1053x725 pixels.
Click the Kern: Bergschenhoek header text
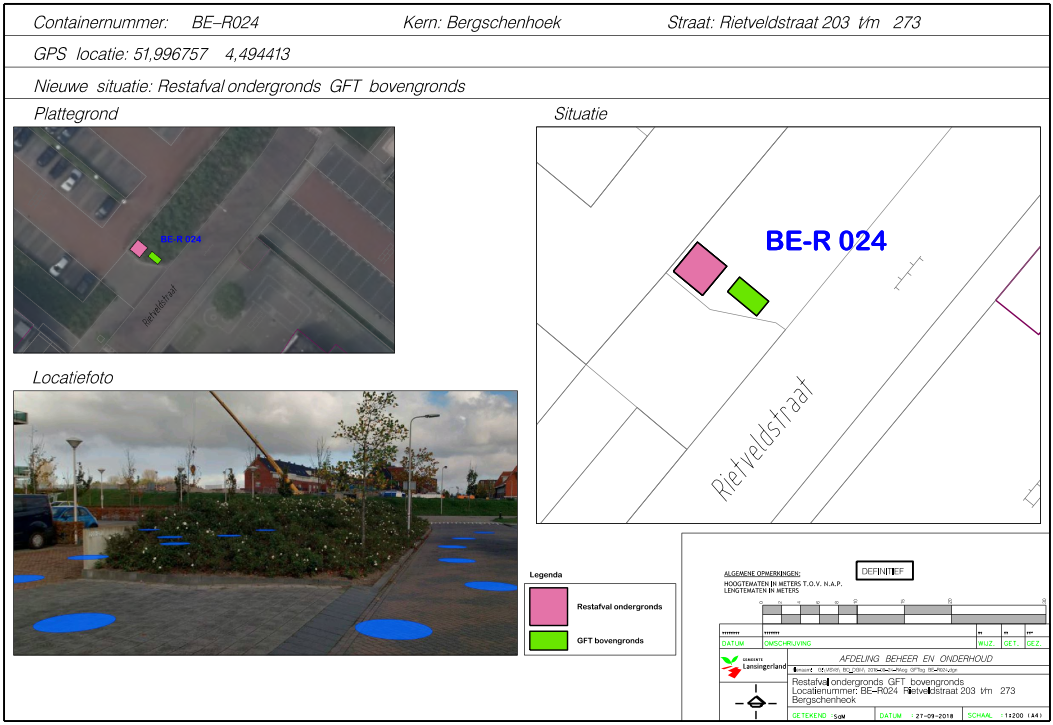482,23
